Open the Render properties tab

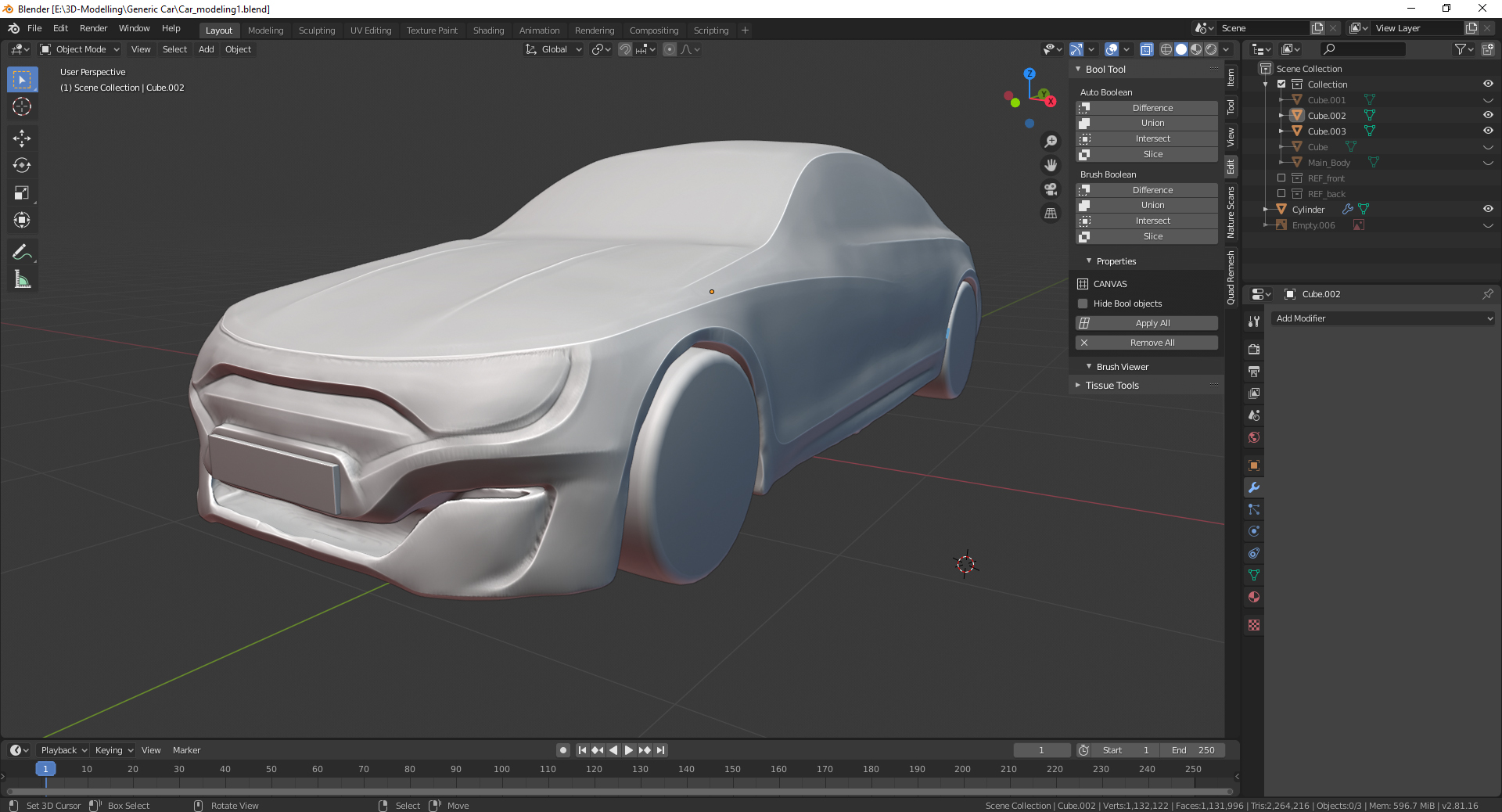[1254, 349]
